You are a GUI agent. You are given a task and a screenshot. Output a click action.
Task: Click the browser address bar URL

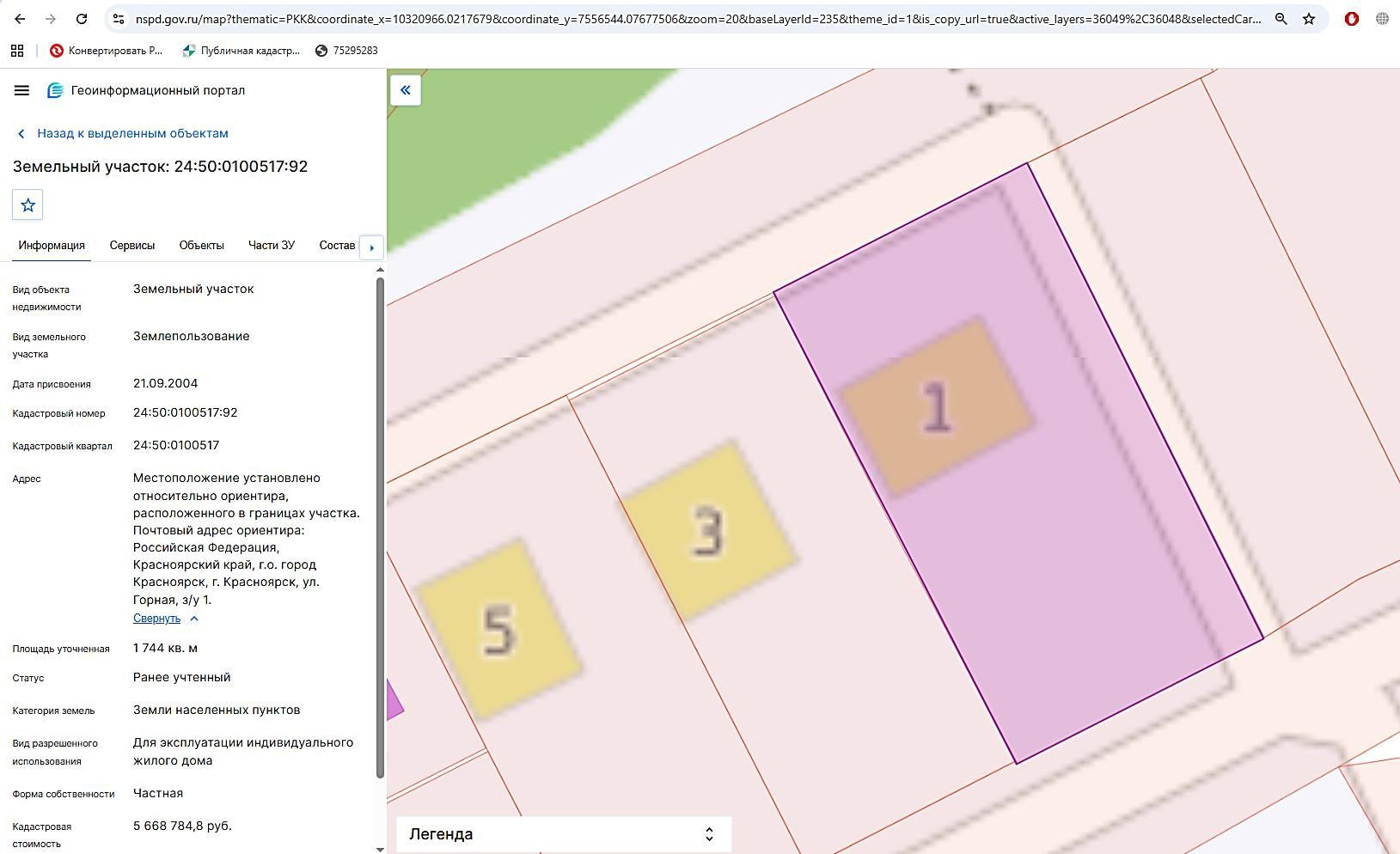pos(698,19)
